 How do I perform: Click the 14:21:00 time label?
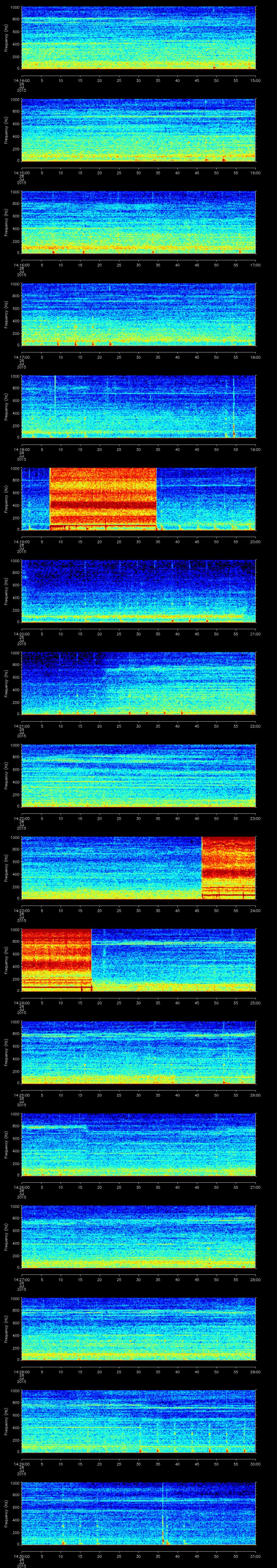pyautogui.click(x=21, y=726)
